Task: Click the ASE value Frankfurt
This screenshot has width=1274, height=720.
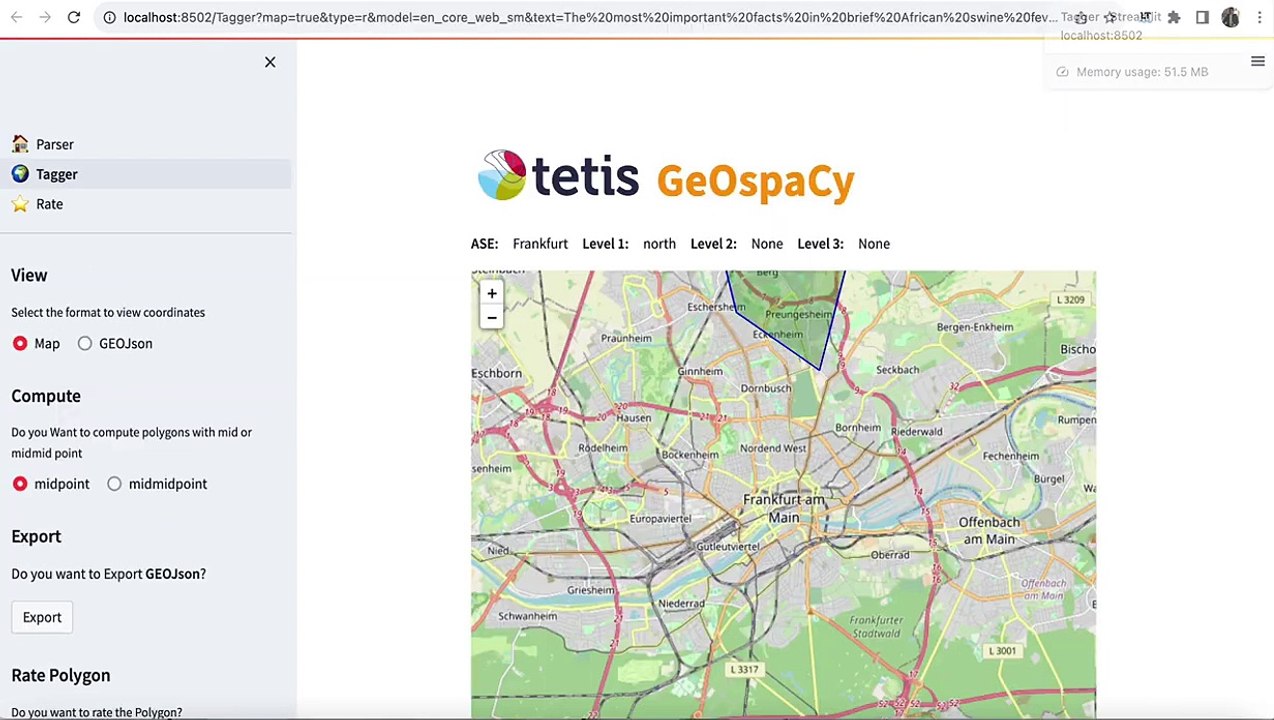Action: coord(540,244)
